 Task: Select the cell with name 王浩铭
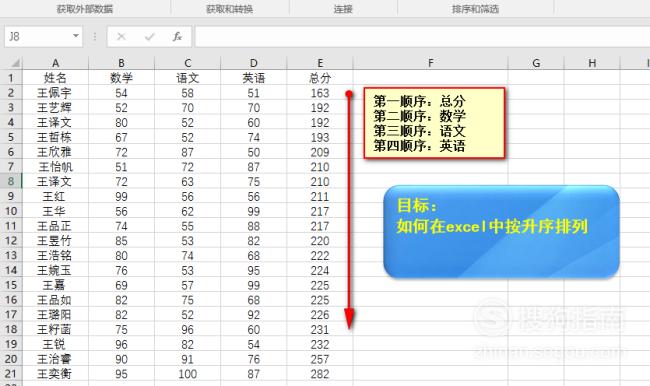click(x=55, y=256)
